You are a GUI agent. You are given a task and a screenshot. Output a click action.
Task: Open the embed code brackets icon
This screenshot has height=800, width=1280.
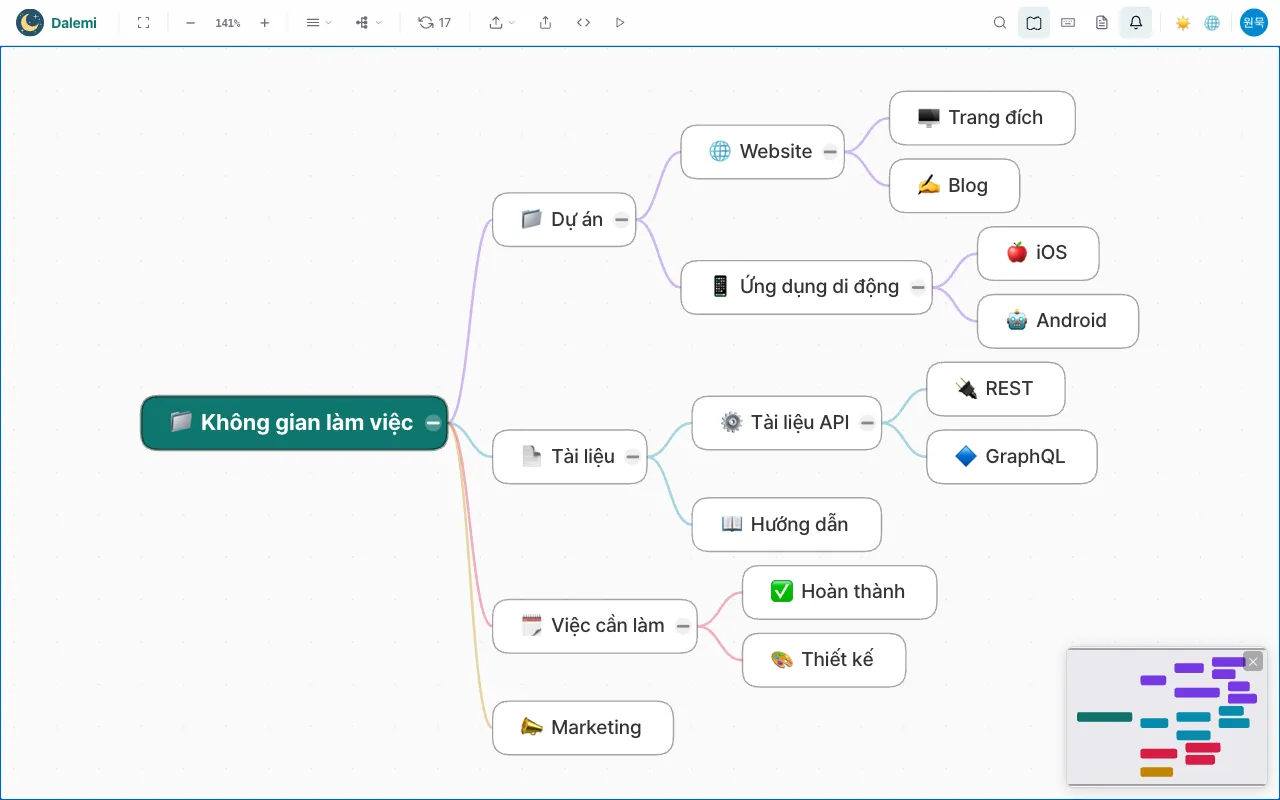pyautogui.click(x=583, y=22)
